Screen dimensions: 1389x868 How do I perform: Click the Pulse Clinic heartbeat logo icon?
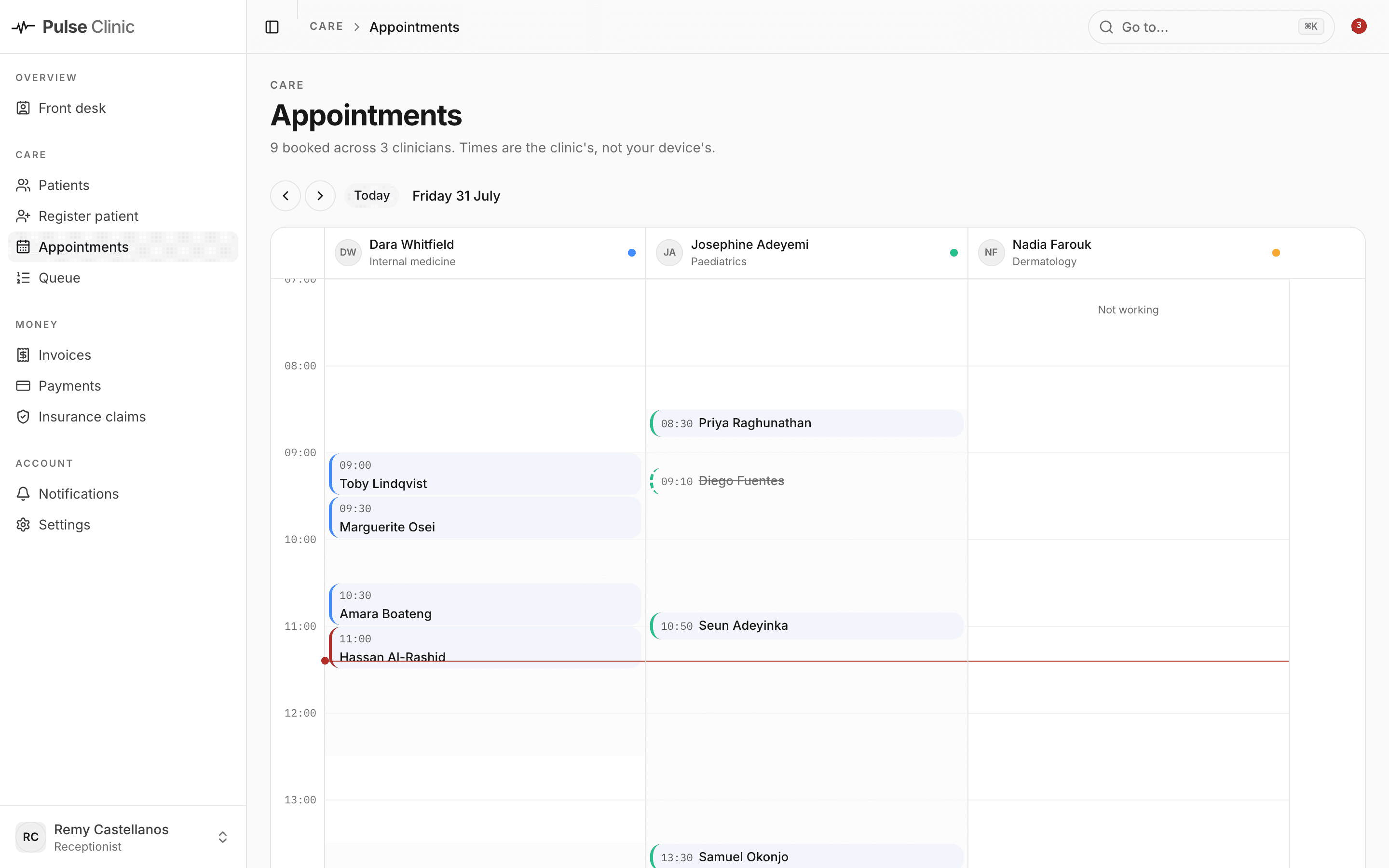pos(23,27)
